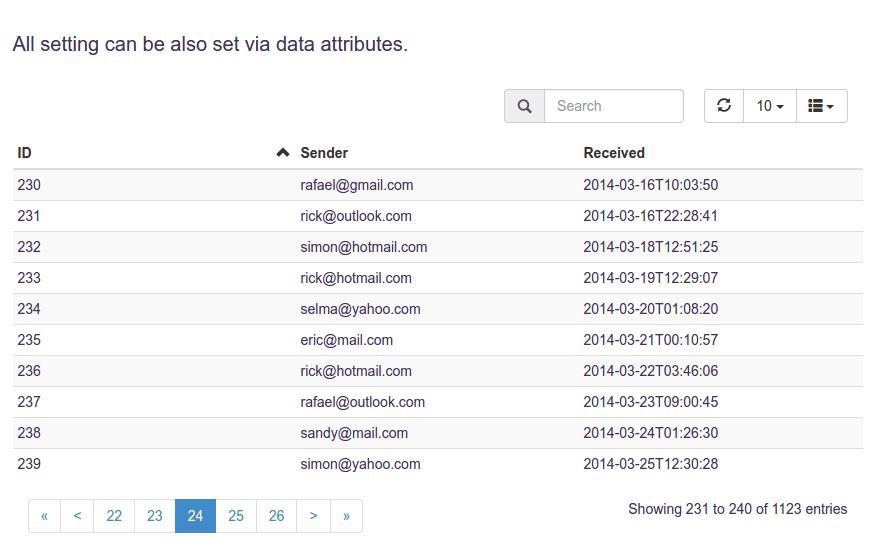Screen dimensions: 882x553
Task: Go to page 22
Action: click(114, 516)
